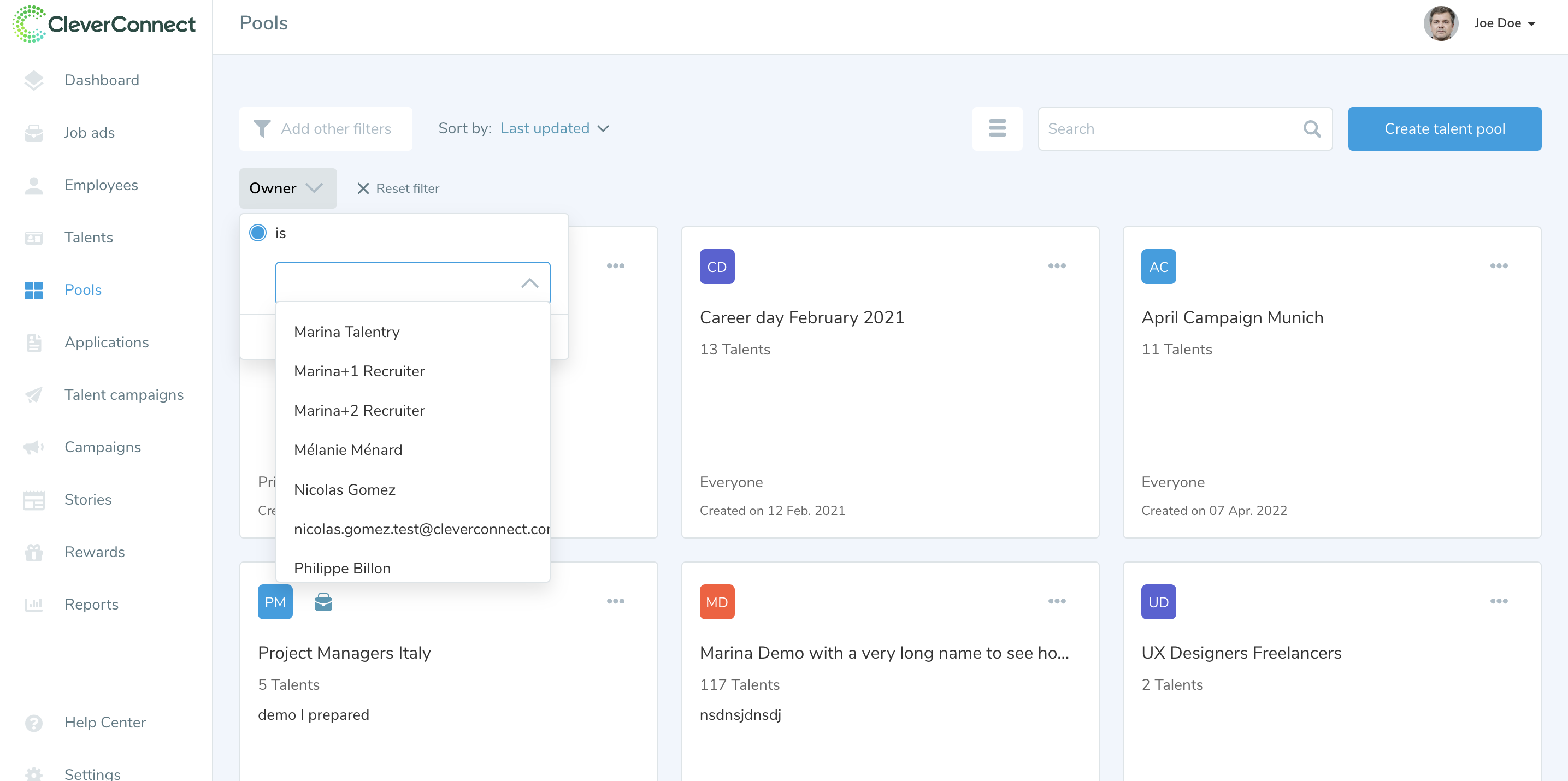This screenshot has width=1568, height=781.
Task: Click Joe Doe profile avatar
Action: [x=1440, y=23]
